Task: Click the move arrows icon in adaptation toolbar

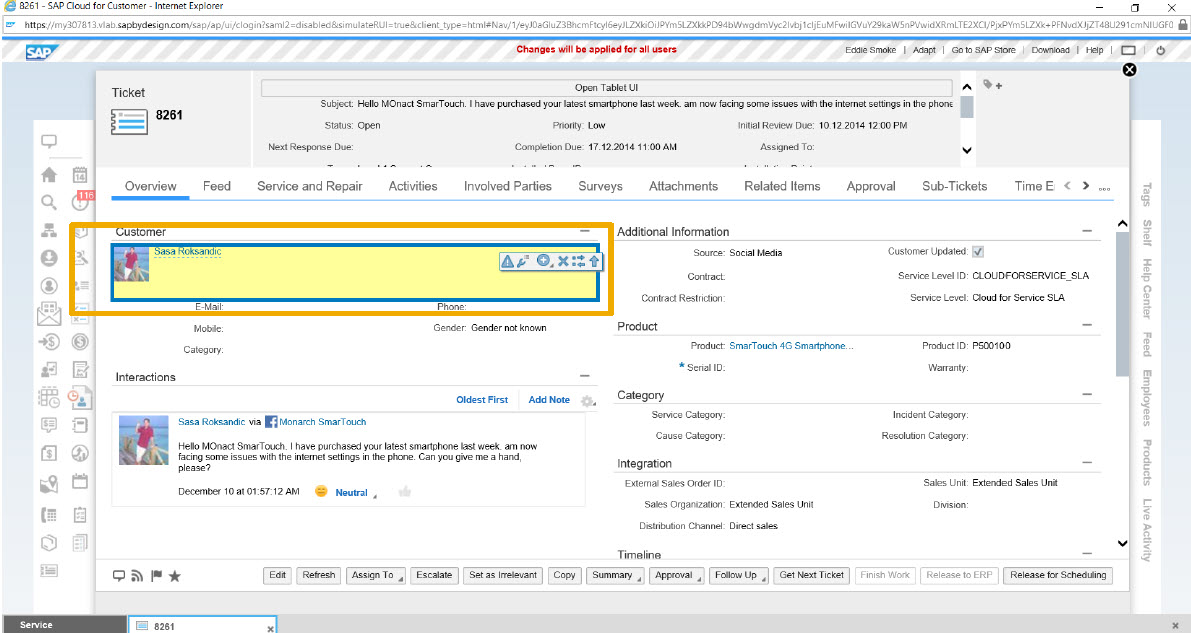Action: (579, 261)
